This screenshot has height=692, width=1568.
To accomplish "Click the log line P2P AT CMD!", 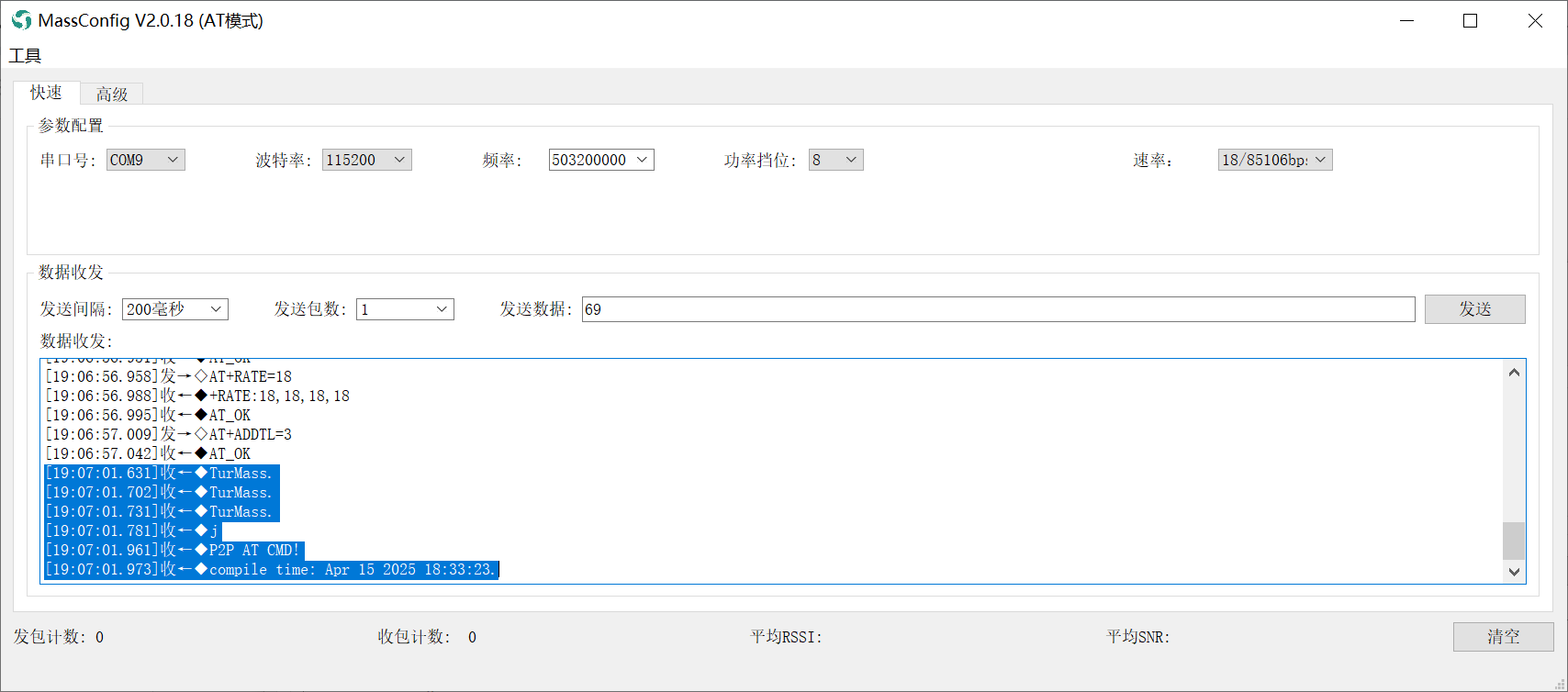I will coord(173,550).
